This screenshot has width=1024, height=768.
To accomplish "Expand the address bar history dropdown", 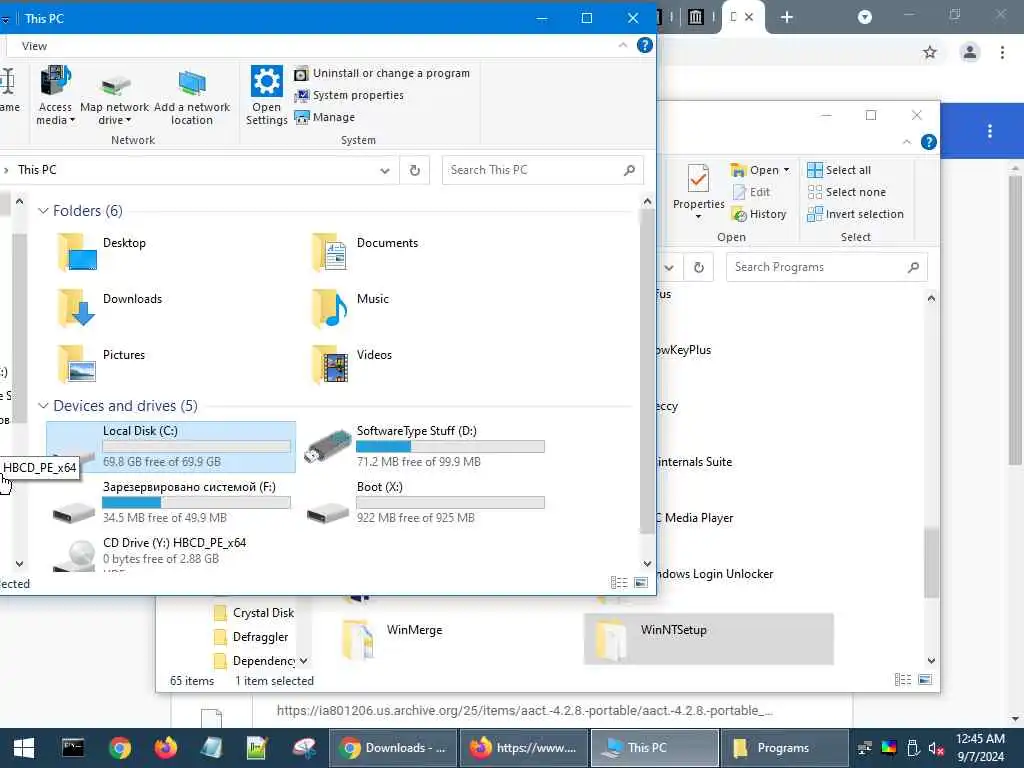I will click(385, 170).
